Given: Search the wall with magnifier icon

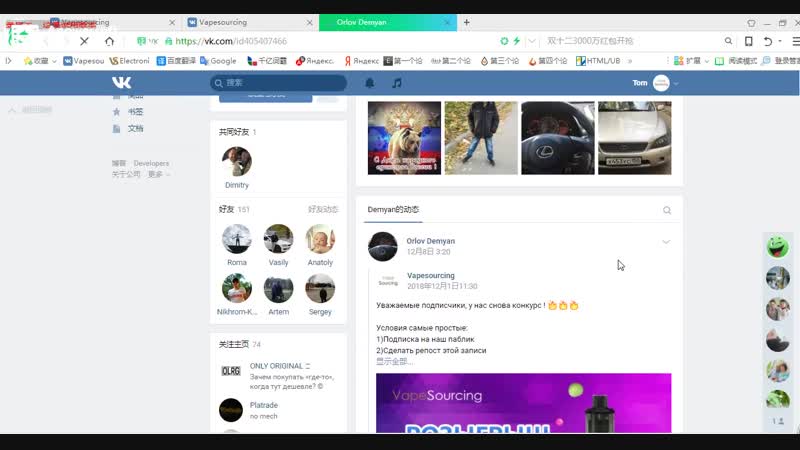Looking at the screenshot, I should pos(667,210).
